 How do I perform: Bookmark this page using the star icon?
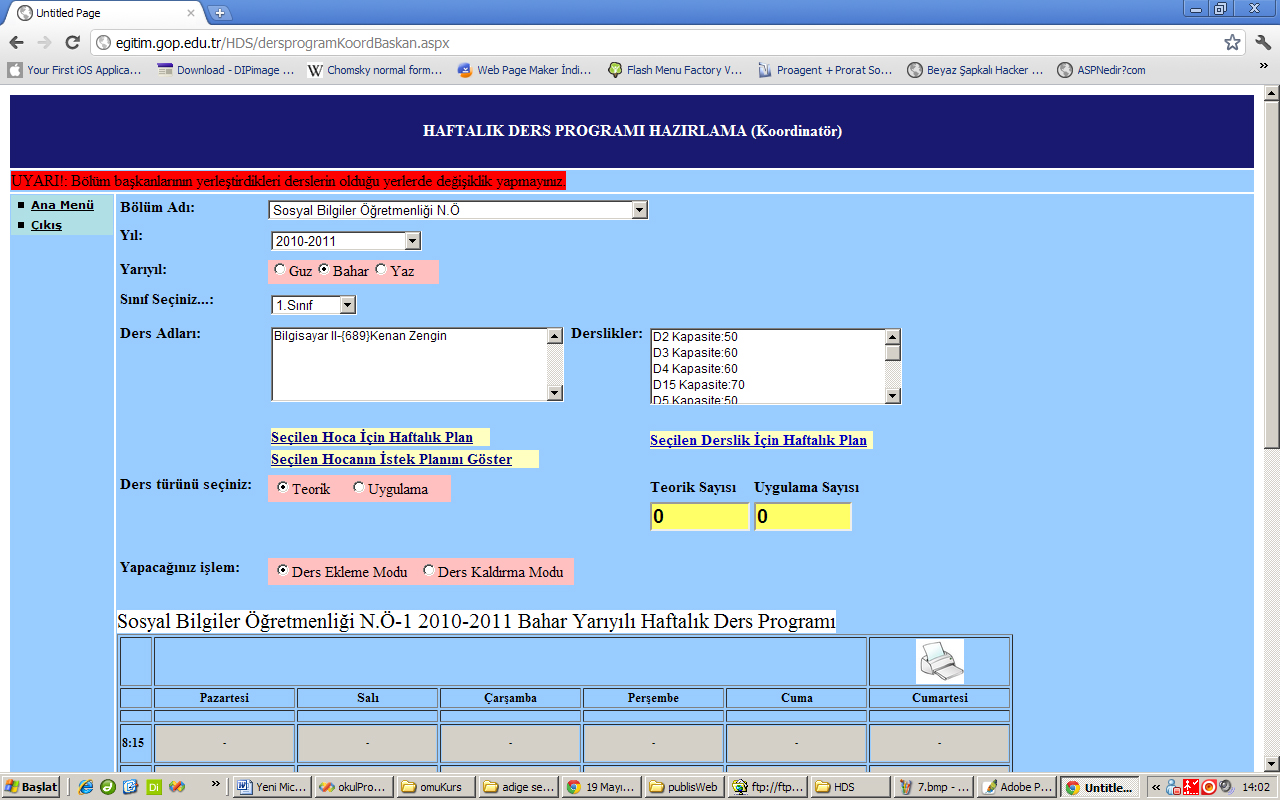click(x=1232, y=43)
